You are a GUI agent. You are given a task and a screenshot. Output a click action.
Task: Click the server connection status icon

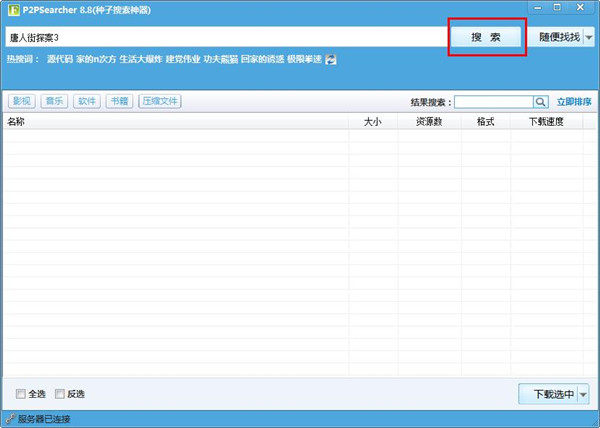tap(10, 419)
